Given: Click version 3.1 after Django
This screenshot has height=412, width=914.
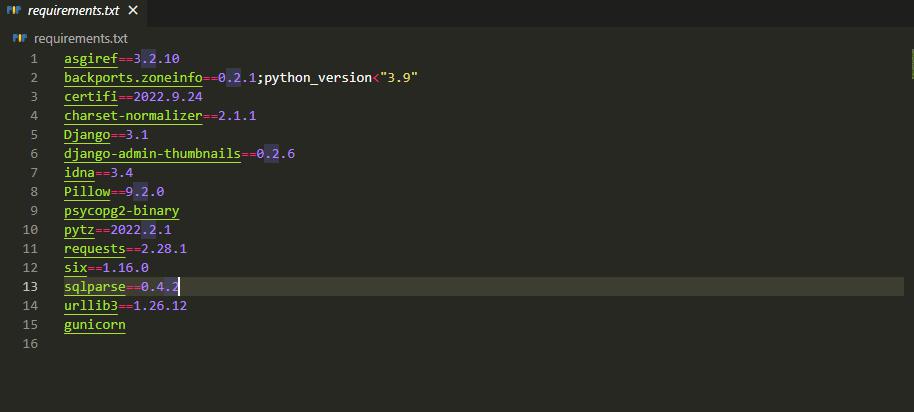Looking at the screenshot, I should point(137,135).
